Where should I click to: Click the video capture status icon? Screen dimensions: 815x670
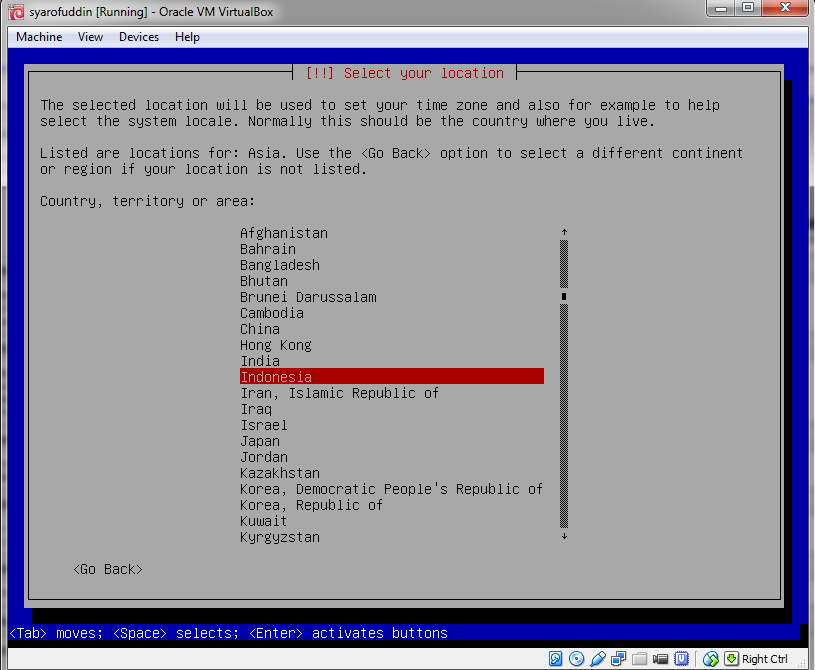click(x=661, y=659)
